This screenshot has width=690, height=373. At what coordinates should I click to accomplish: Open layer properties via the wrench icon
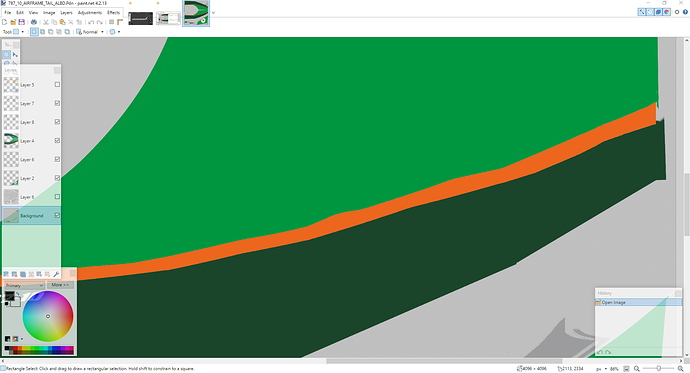[x=56, y=274]
